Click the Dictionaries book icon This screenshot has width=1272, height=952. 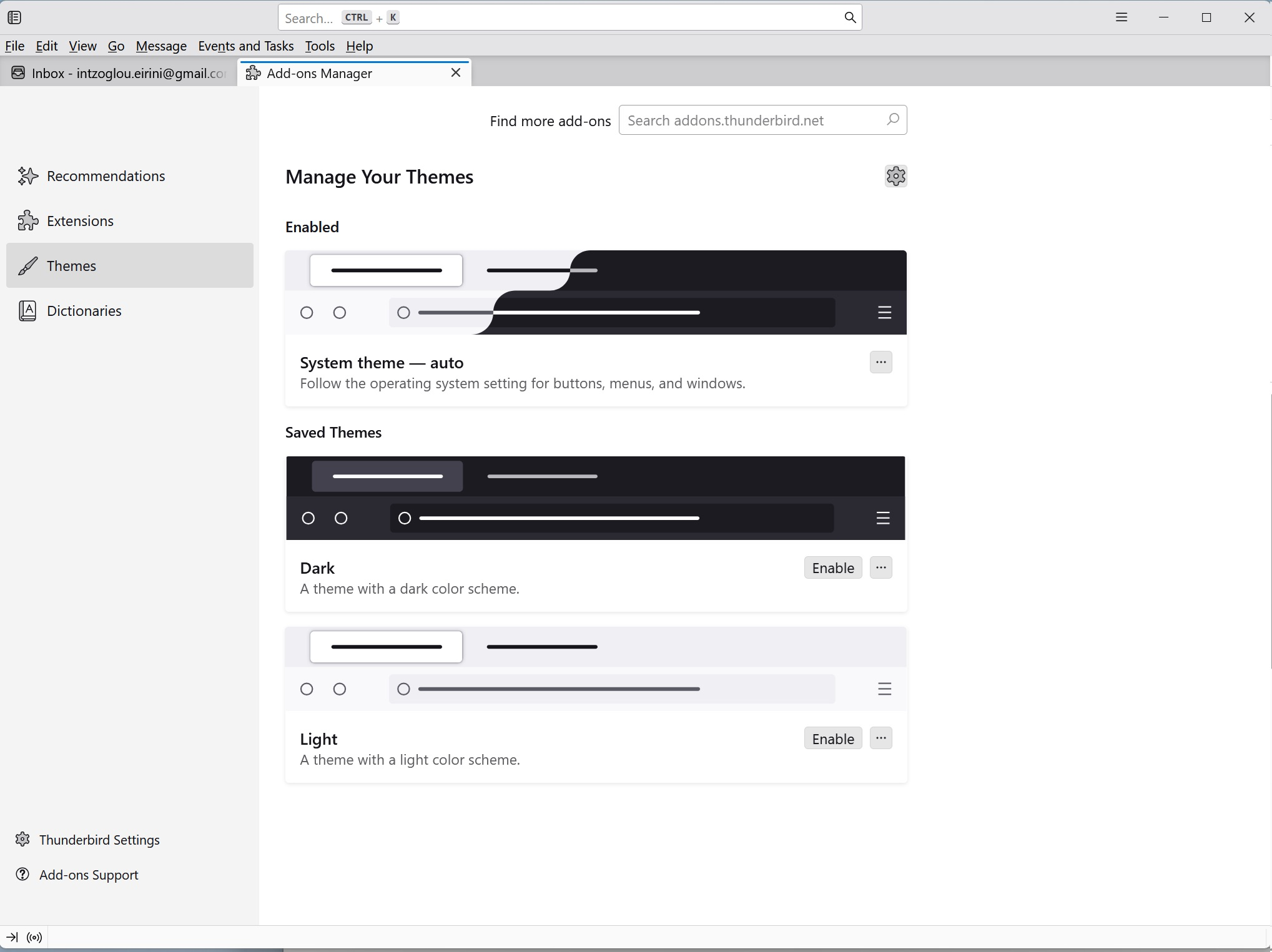pyautogui.click(x=27, y=311)
